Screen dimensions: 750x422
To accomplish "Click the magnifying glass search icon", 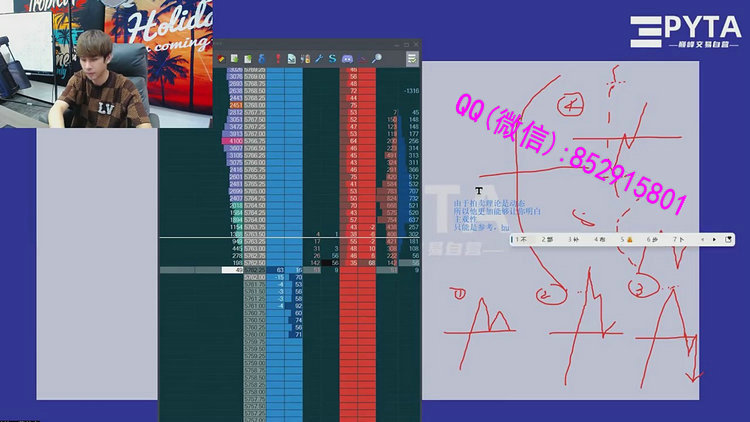I will click(x=377, y=59).
